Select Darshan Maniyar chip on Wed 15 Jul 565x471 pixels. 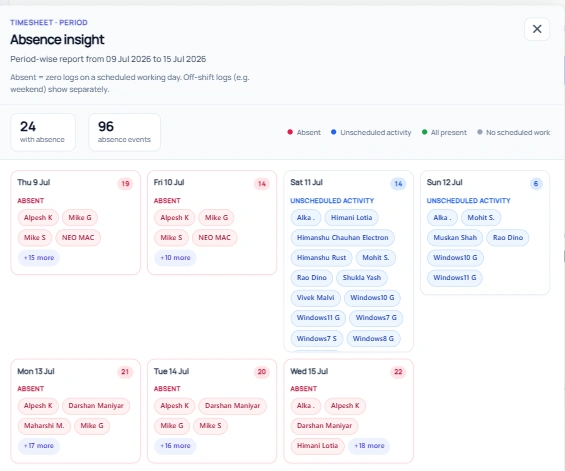click(x=324, y=426)
